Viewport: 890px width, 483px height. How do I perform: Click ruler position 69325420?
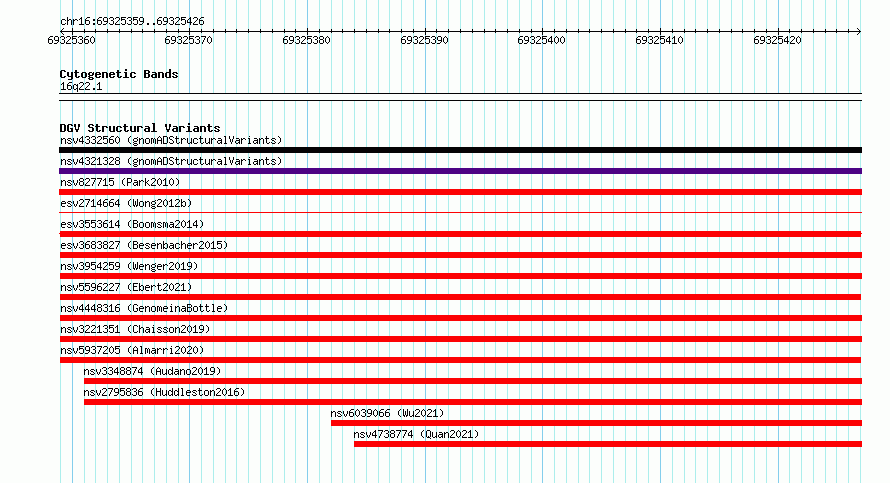[778, 40]
